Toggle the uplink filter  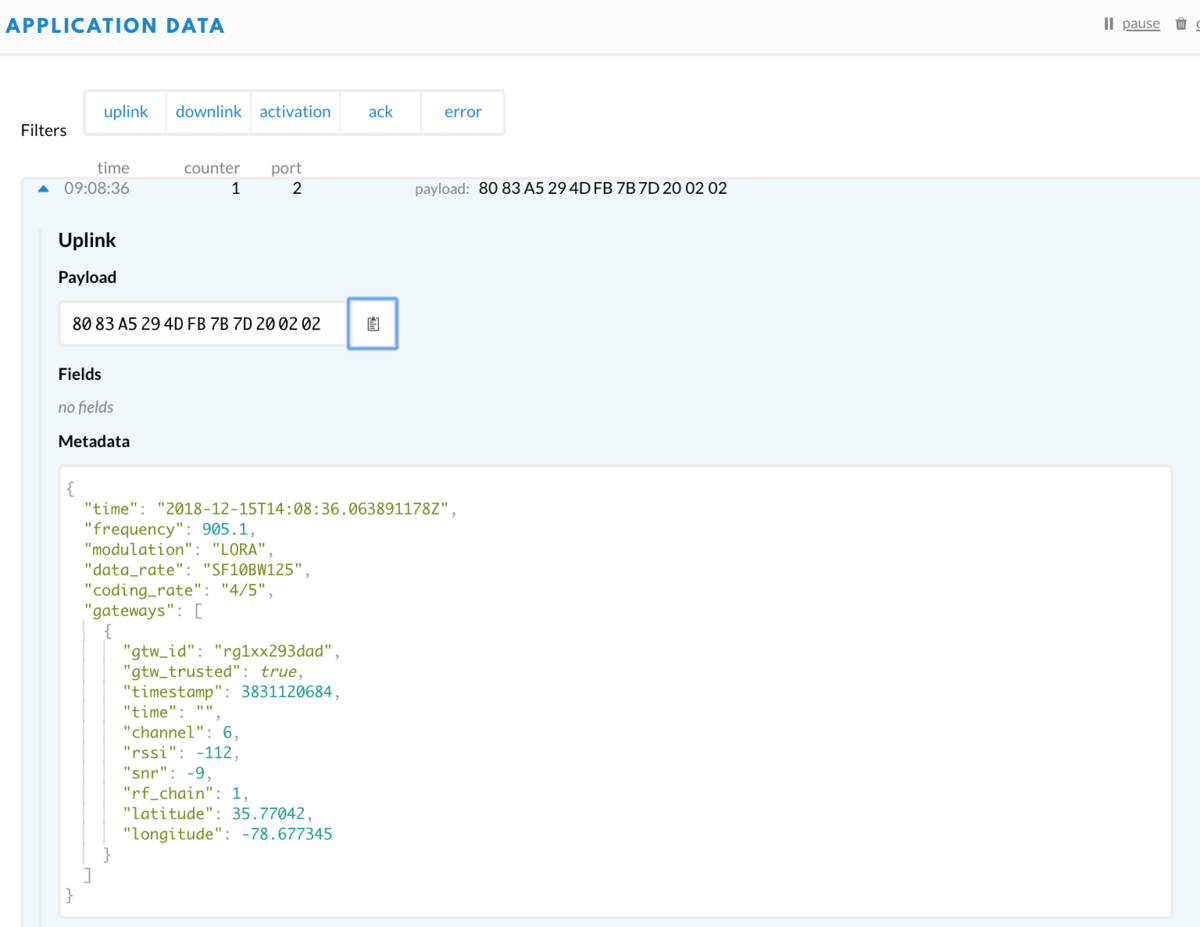click(x=125, y=112)
